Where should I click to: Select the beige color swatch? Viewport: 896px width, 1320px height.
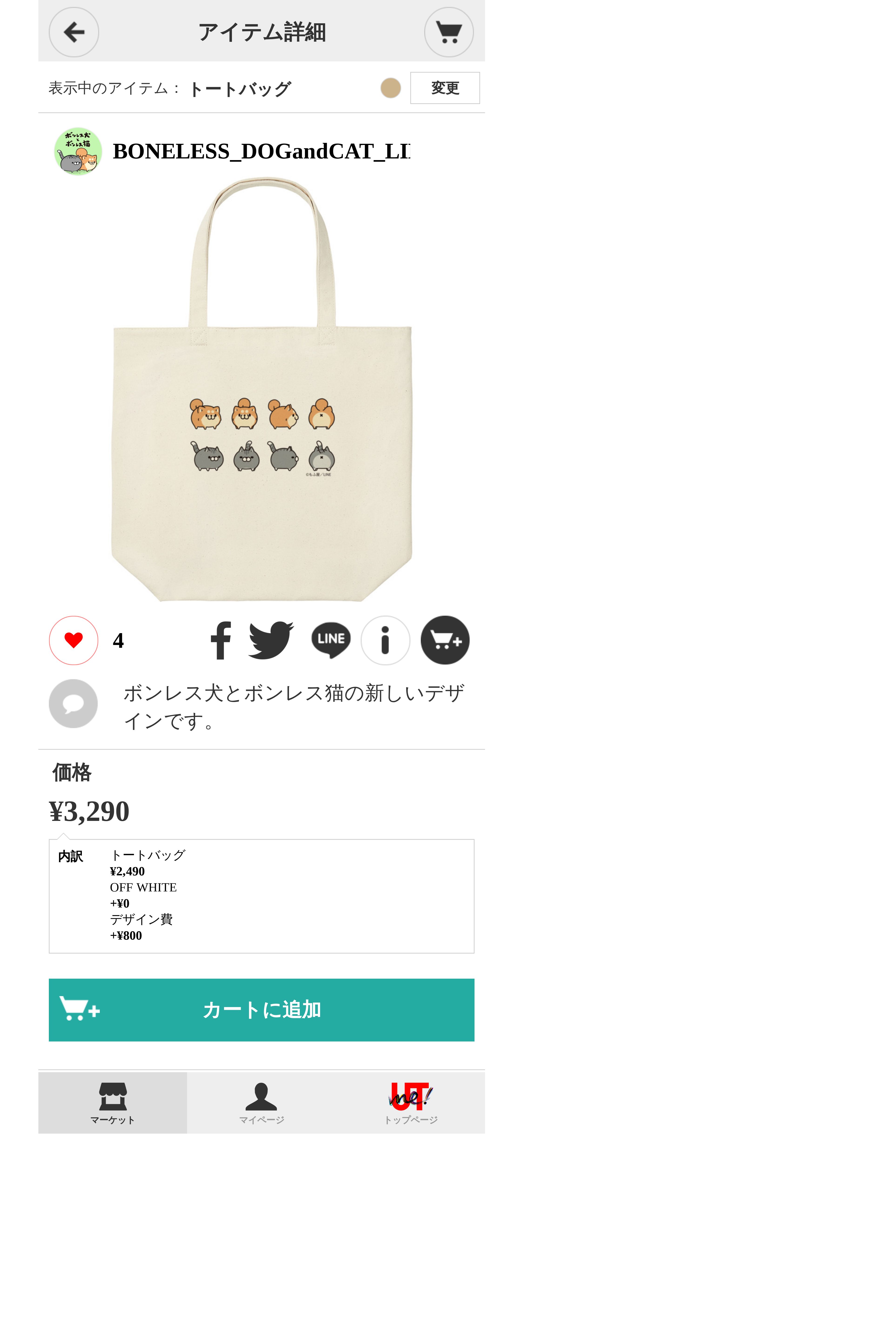coord(391,88)
